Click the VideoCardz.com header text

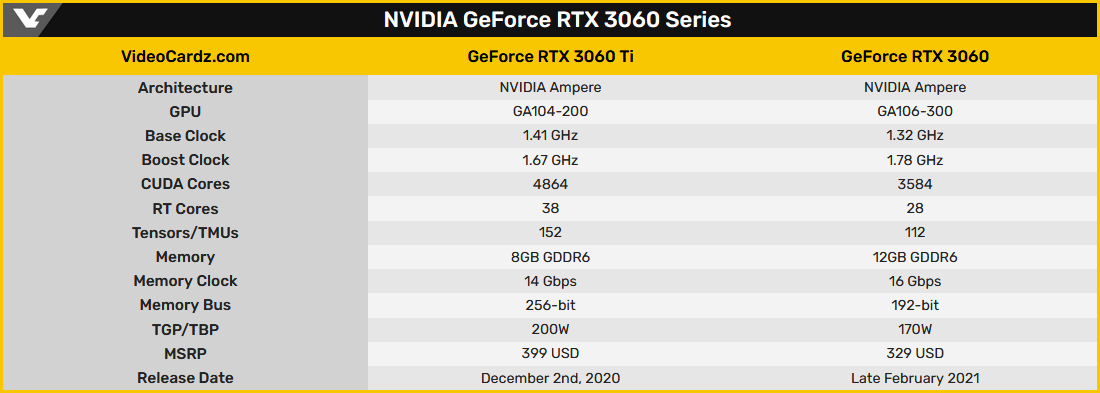click(185, 57)
